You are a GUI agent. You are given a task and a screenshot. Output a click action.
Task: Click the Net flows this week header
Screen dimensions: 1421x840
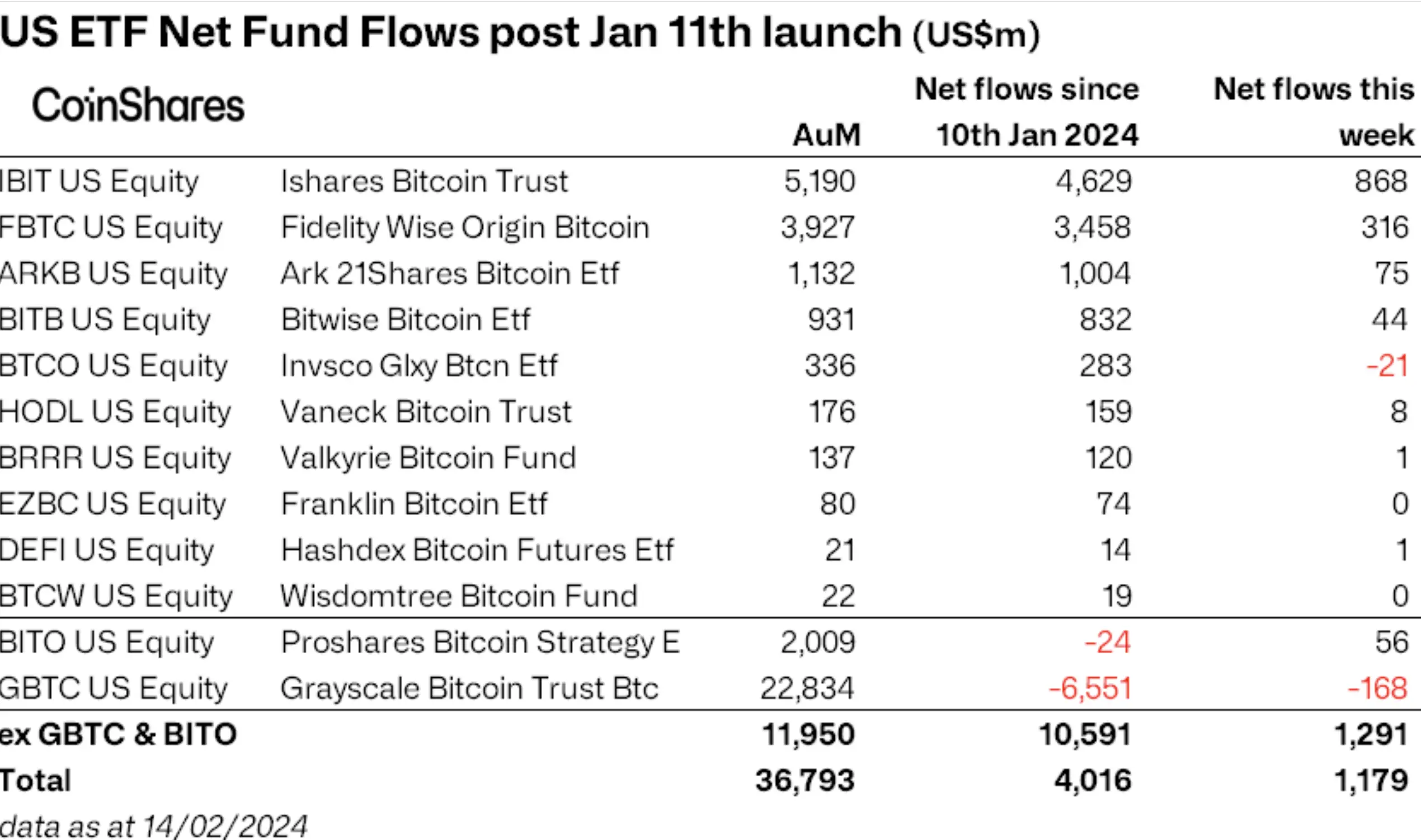click(x=1314, y=112)
